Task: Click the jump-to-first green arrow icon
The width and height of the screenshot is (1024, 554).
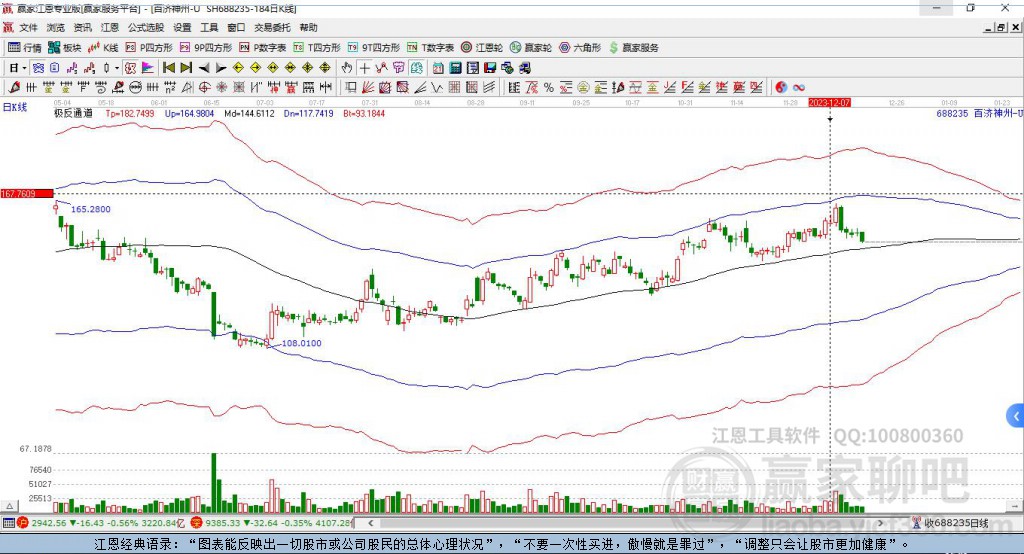Action: [x=168, y=68]
